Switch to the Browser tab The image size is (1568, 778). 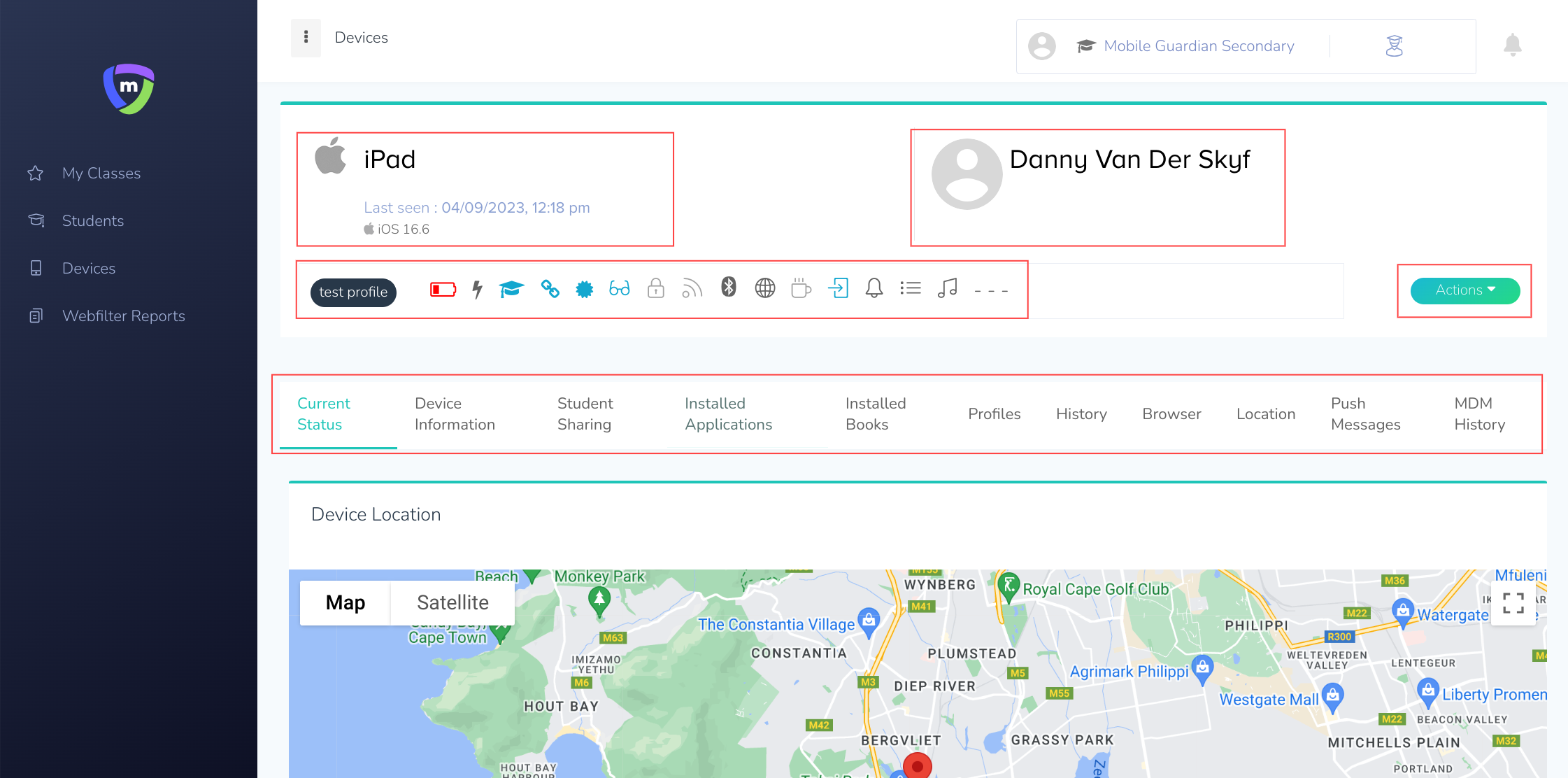click(x=1171, y=414)
